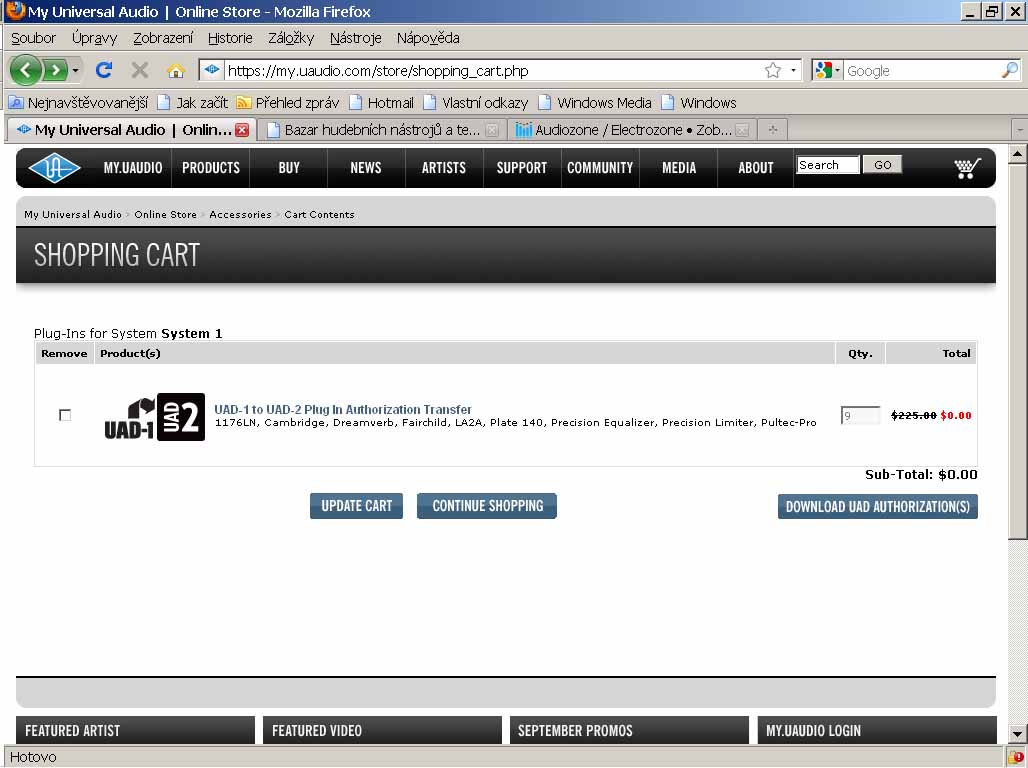
Task: Click the Continue Shopping button
Action: [x=487, y=506]
